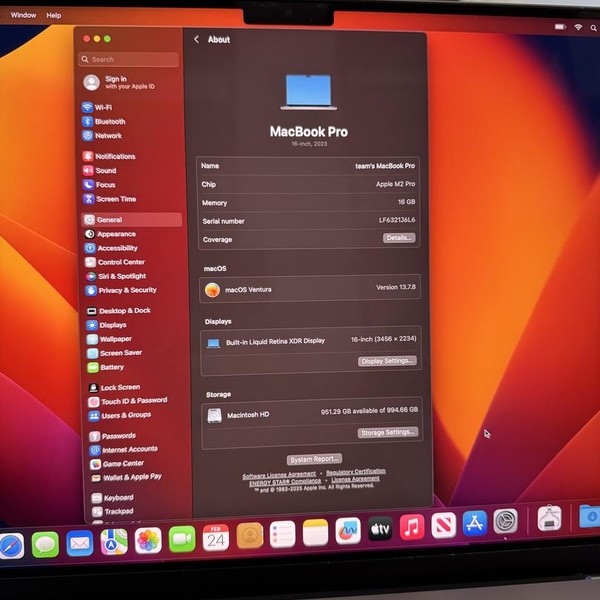
Task: Launch Photos from the Dock
Action: tap(148, 540)
